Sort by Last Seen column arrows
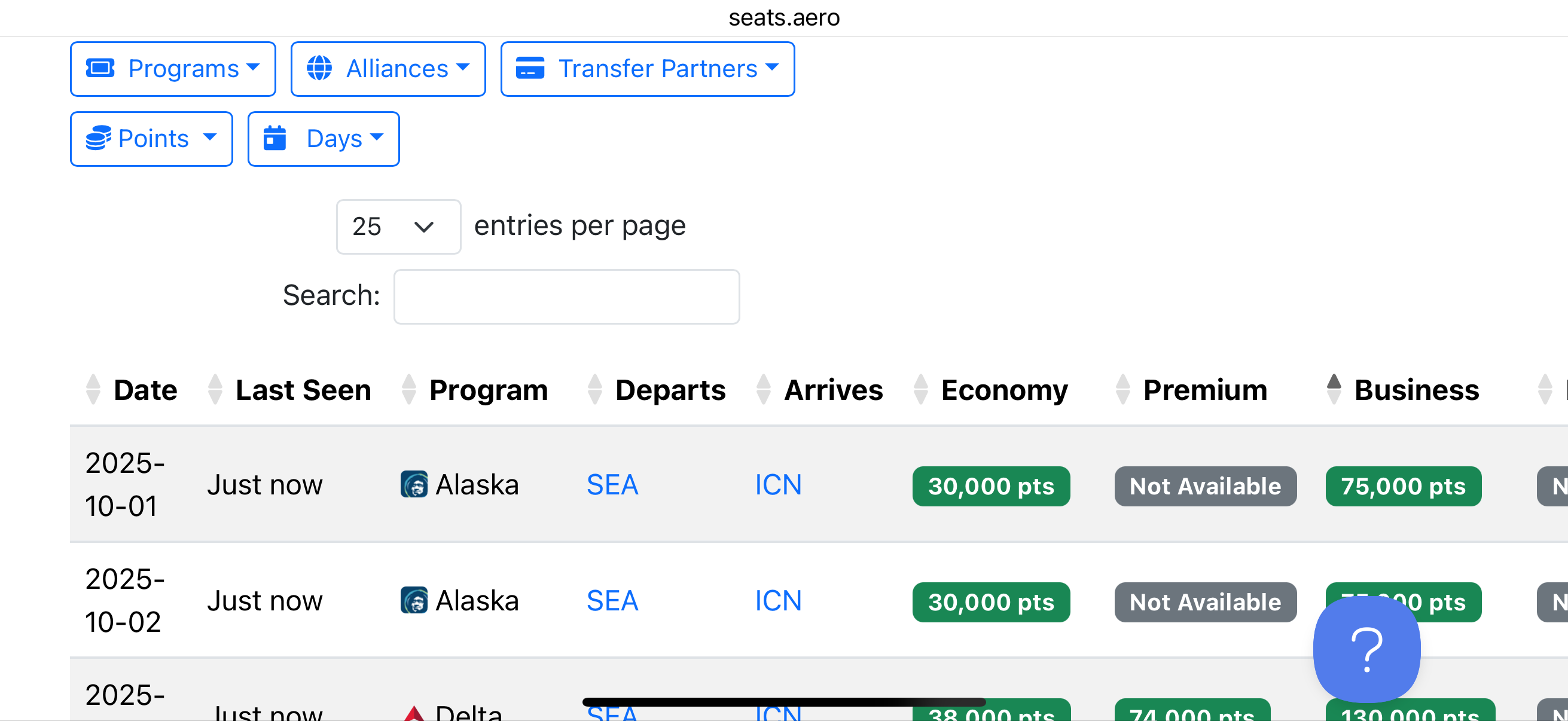 (x=215, y=389)
